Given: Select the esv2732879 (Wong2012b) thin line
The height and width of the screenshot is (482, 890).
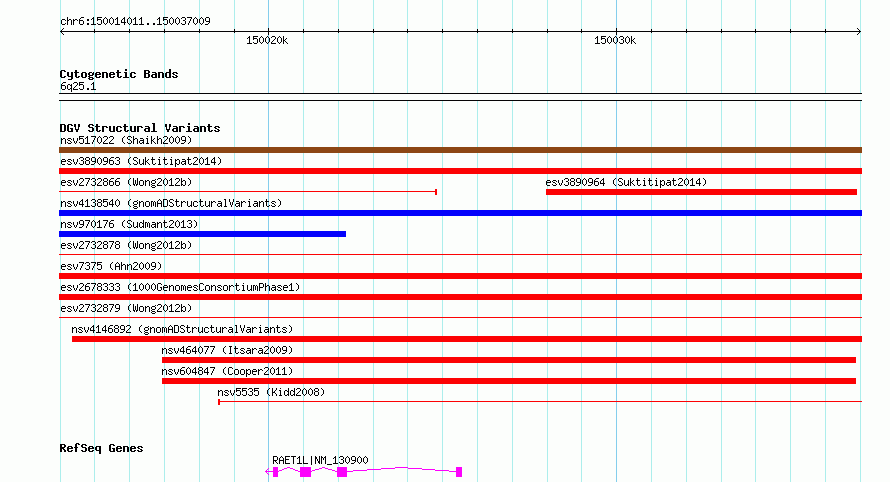Looking at the screenshot, I should tap(460, 317).
